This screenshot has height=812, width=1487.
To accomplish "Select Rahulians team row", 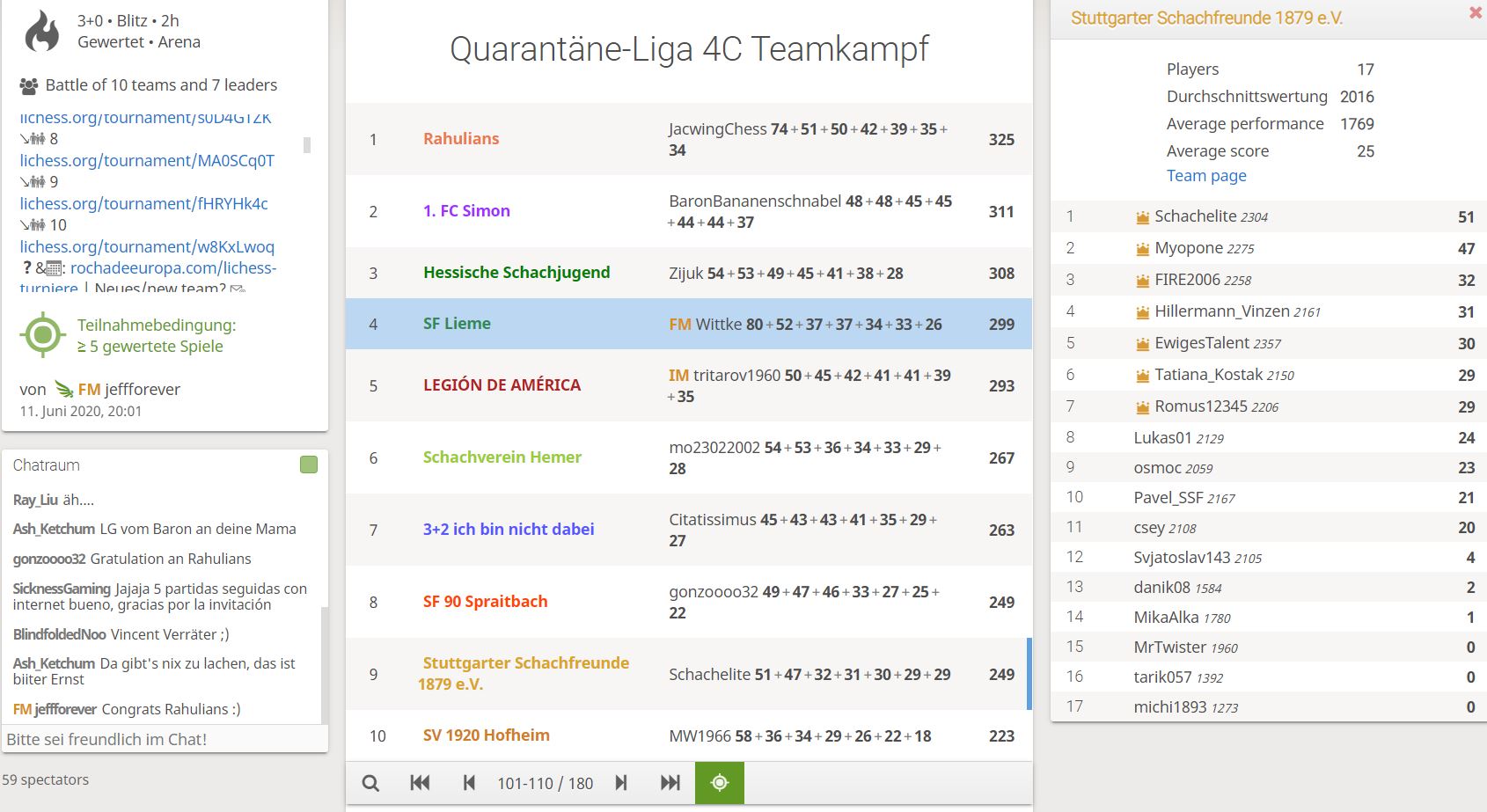I will (x=689, y=139).
